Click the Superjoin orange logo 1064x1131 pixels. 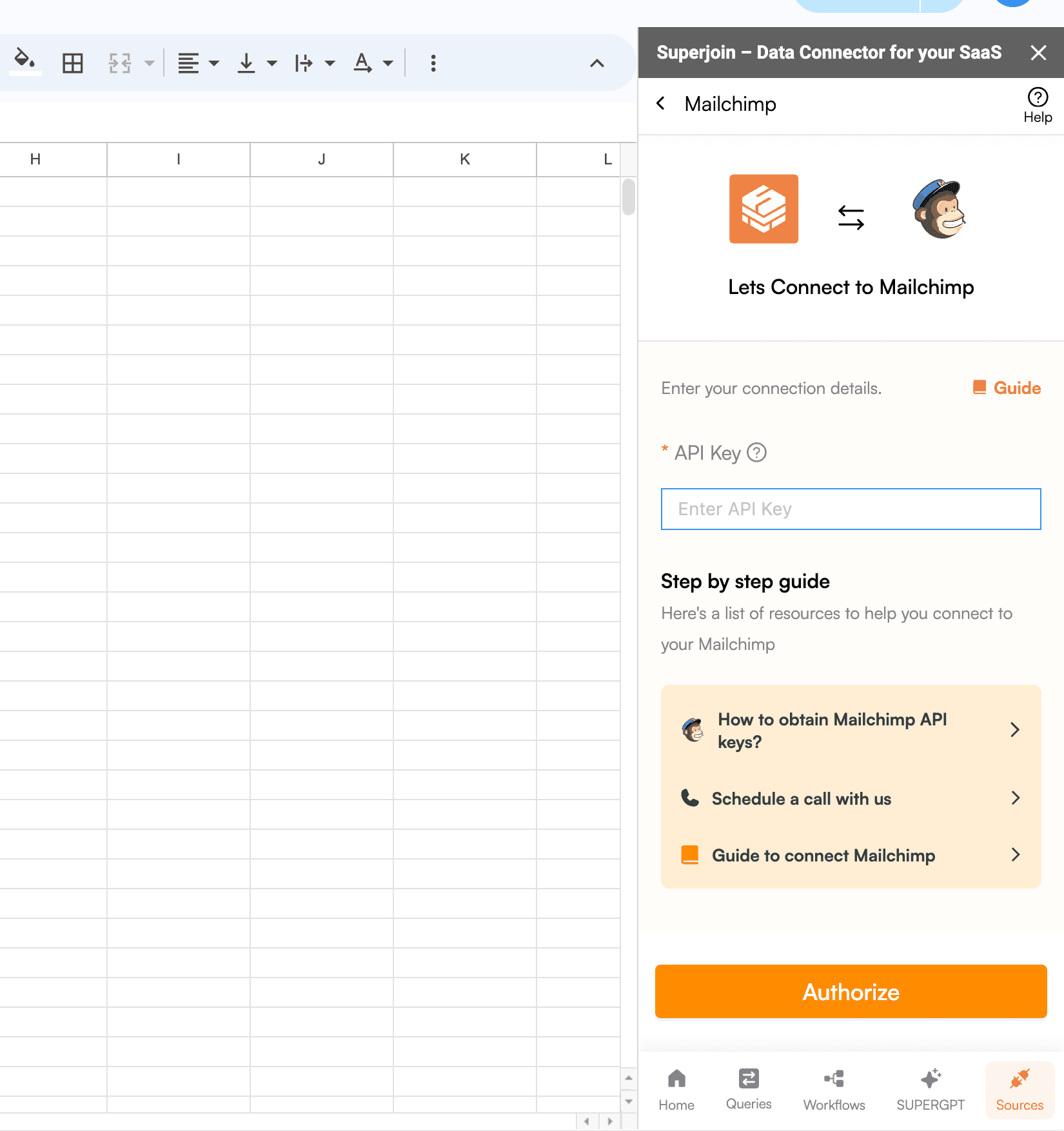click(x=764, y=209)
